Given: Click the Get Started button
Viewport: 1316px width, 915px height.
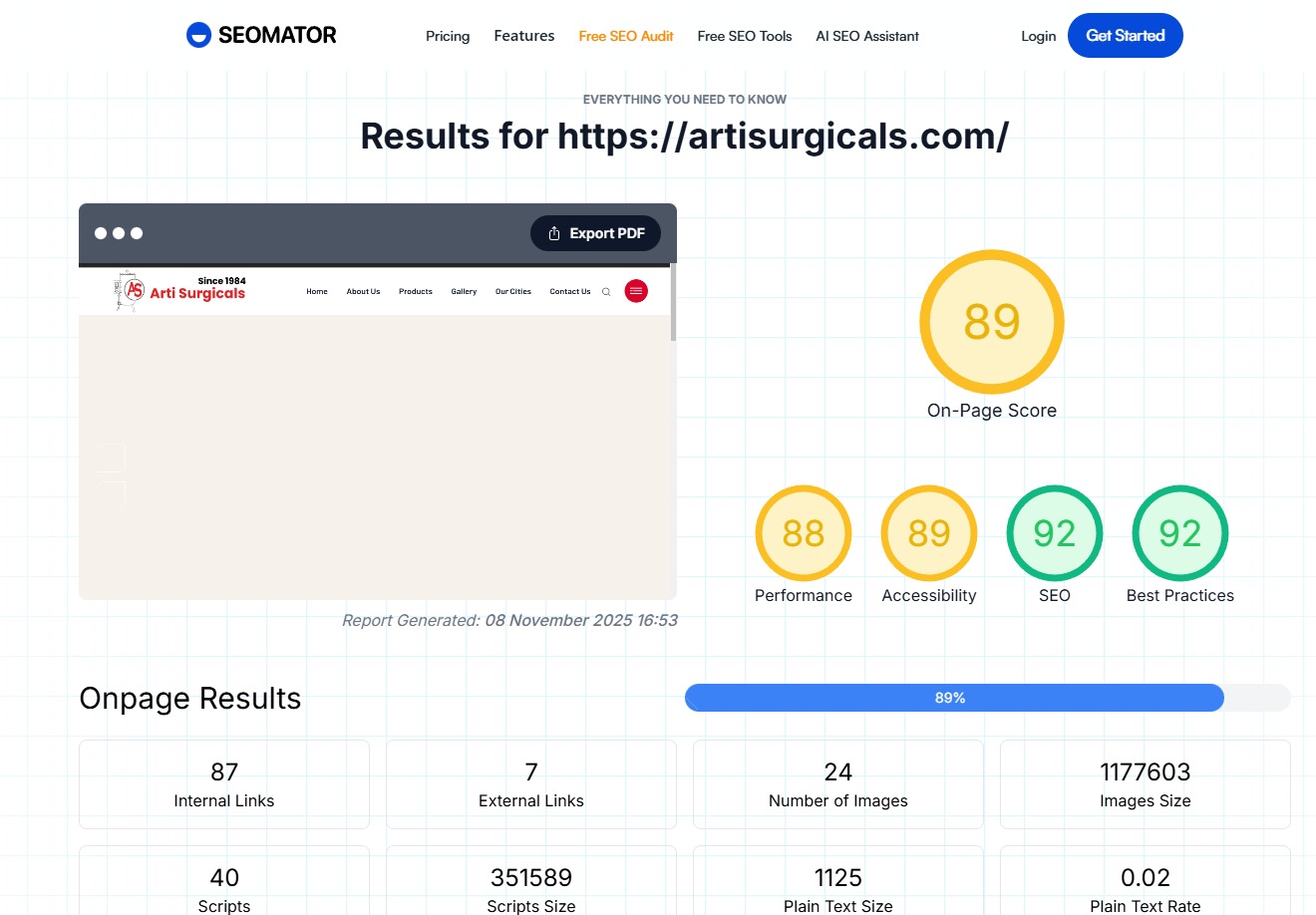Looking at the screenshot, I should (1126, 36).
